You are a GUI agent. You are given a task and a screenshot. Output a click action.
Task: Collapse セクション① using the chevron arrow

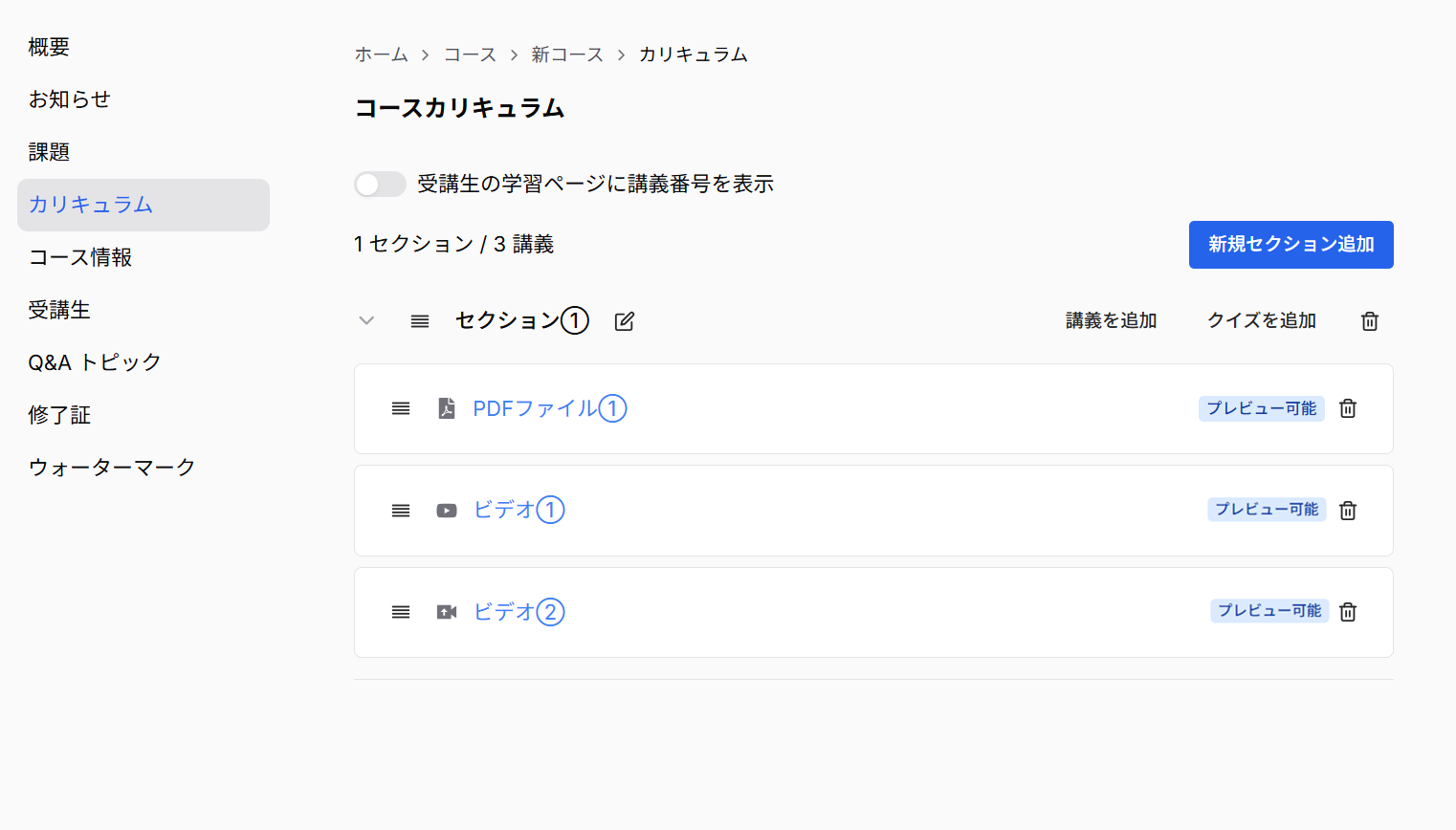(x=366, y=320)
